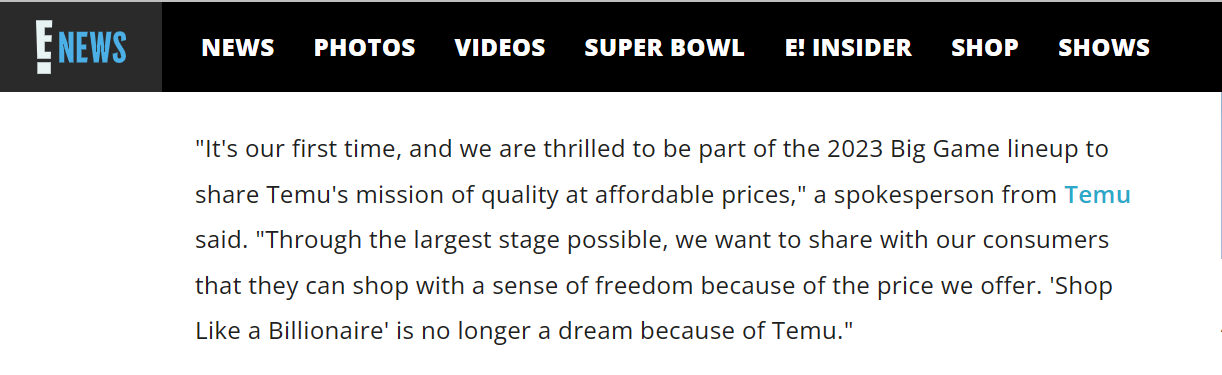Follow the blue Temu hyperlink
Image resolution: width=1222 pixels, height=375 pixels.
1098,195
